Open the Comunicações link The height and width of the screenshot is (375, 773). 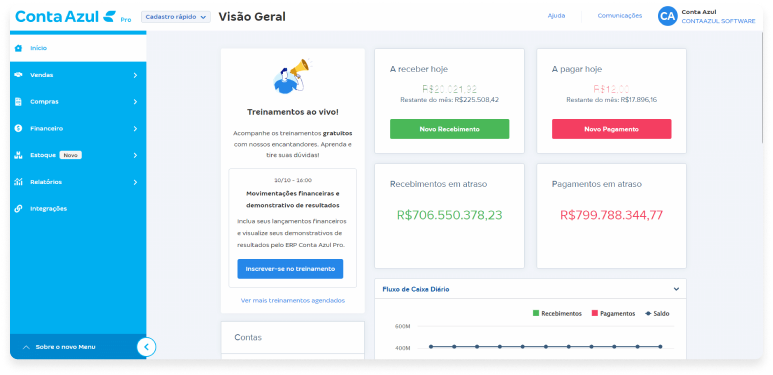620,16
